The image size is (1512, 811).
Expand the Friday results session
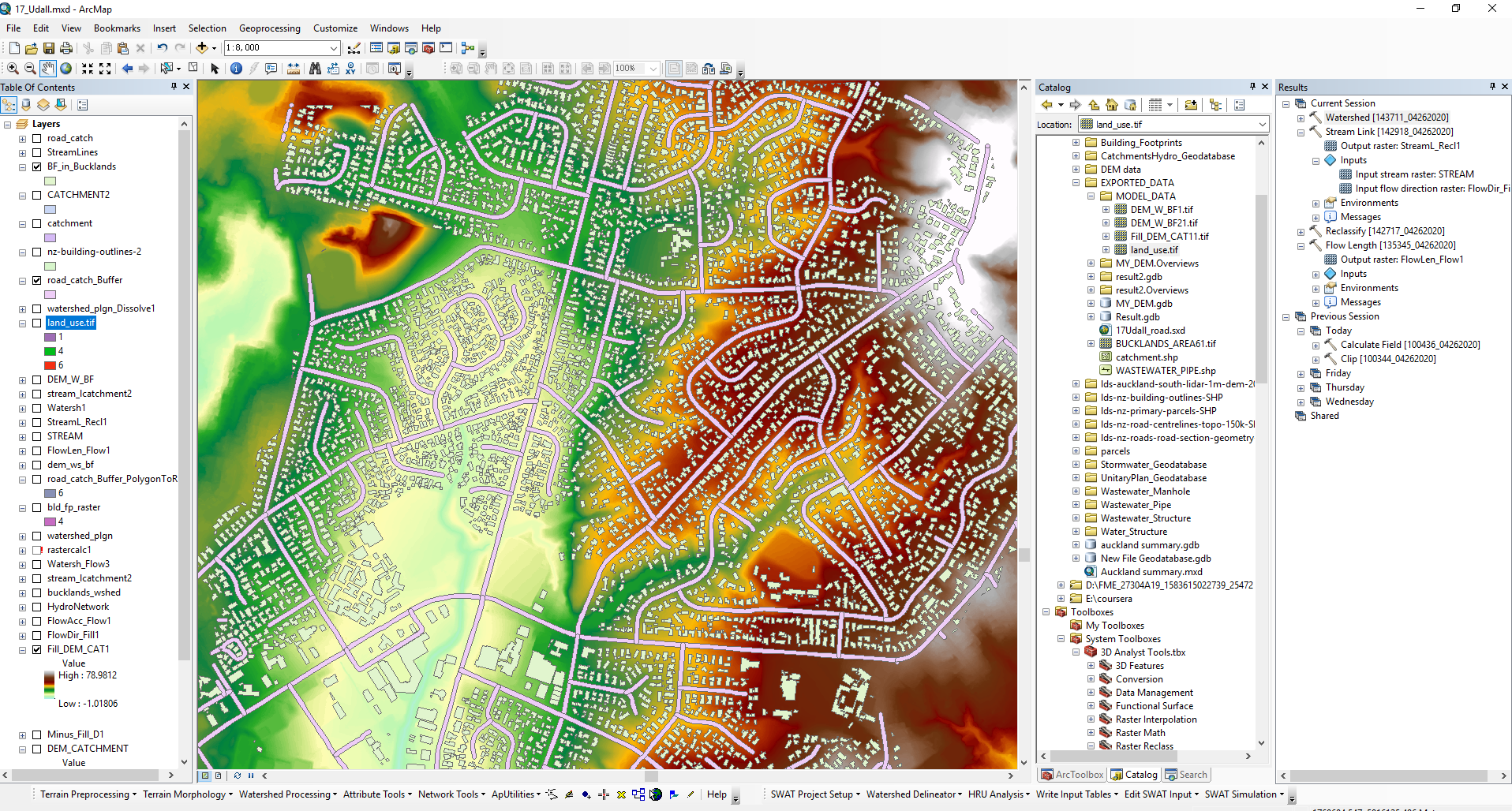[1301, 373]
